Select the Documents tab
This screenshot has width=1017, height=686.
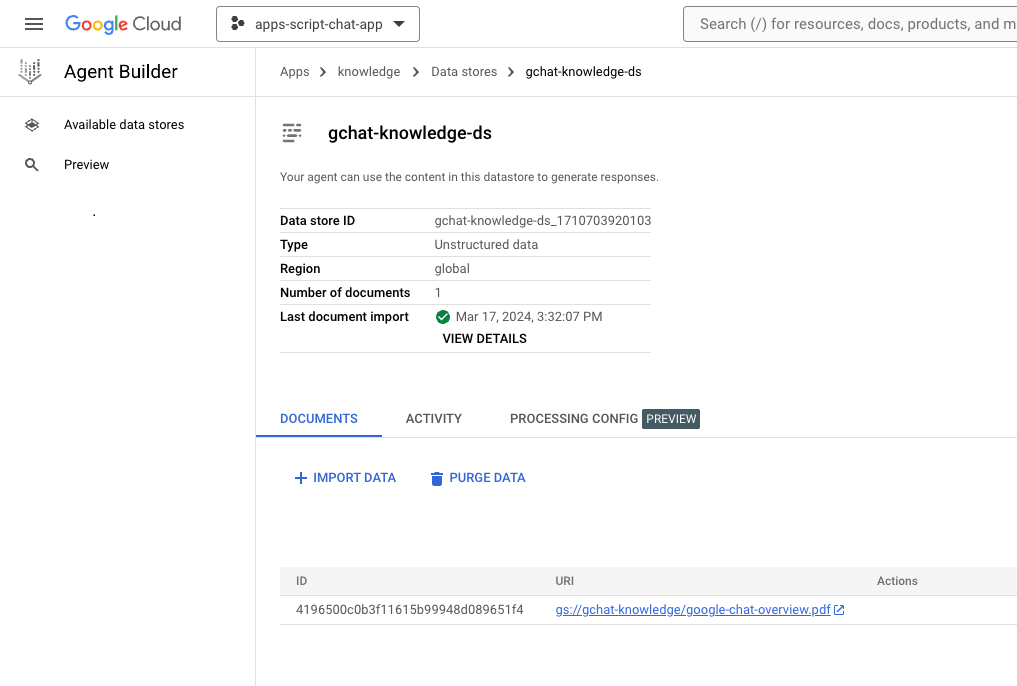click(318, 419)
